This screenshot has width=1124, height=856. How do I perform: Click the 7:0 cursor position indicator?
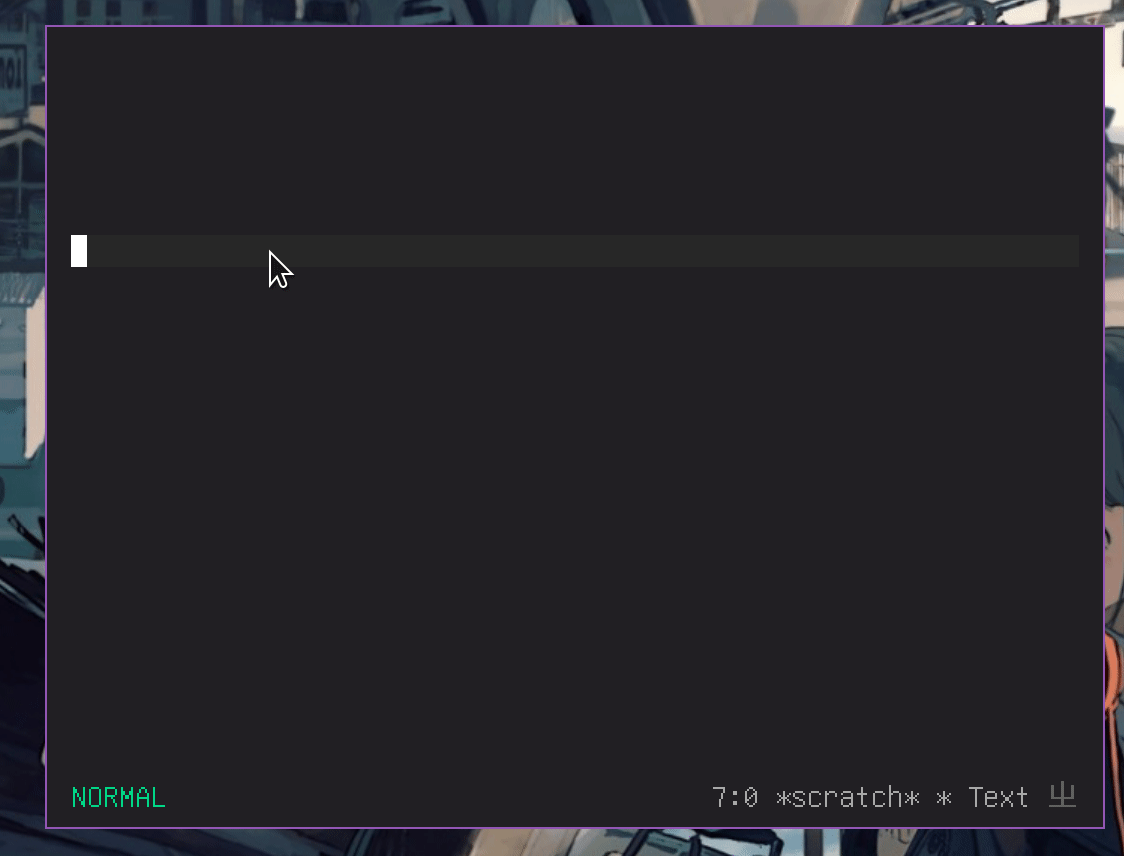pyautogui.click(x=735, y=797)
